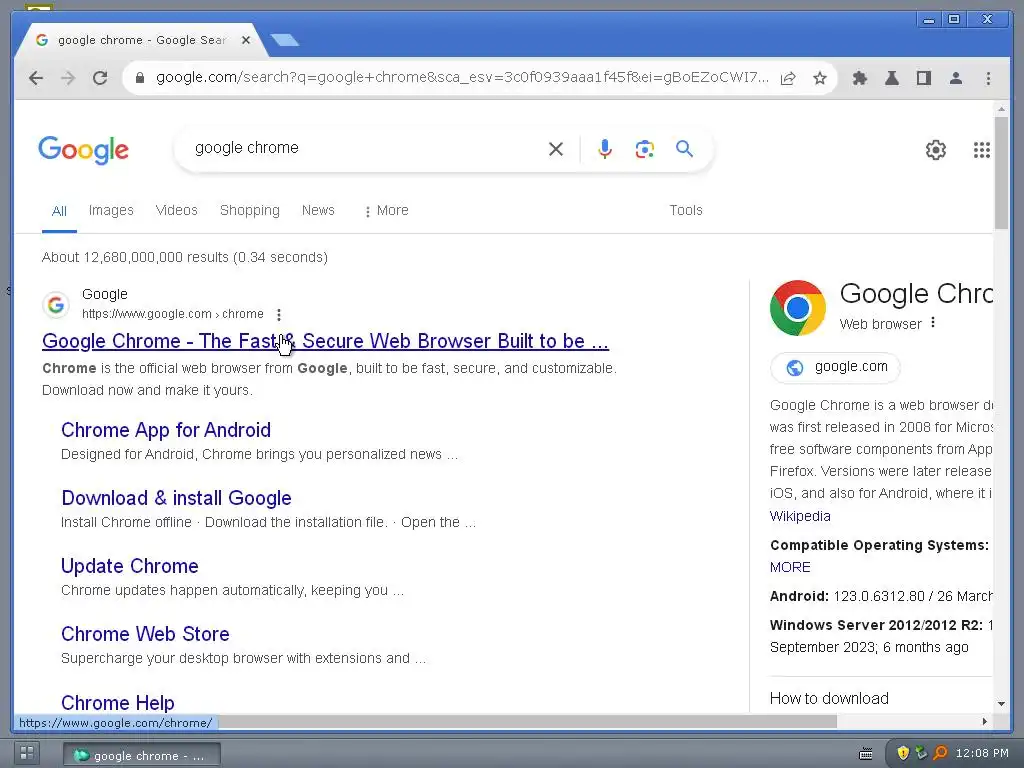Click the orange magnifier tray icon
Image resolution: width=1024 pixels, height=768 pixels.
(940, 753)
